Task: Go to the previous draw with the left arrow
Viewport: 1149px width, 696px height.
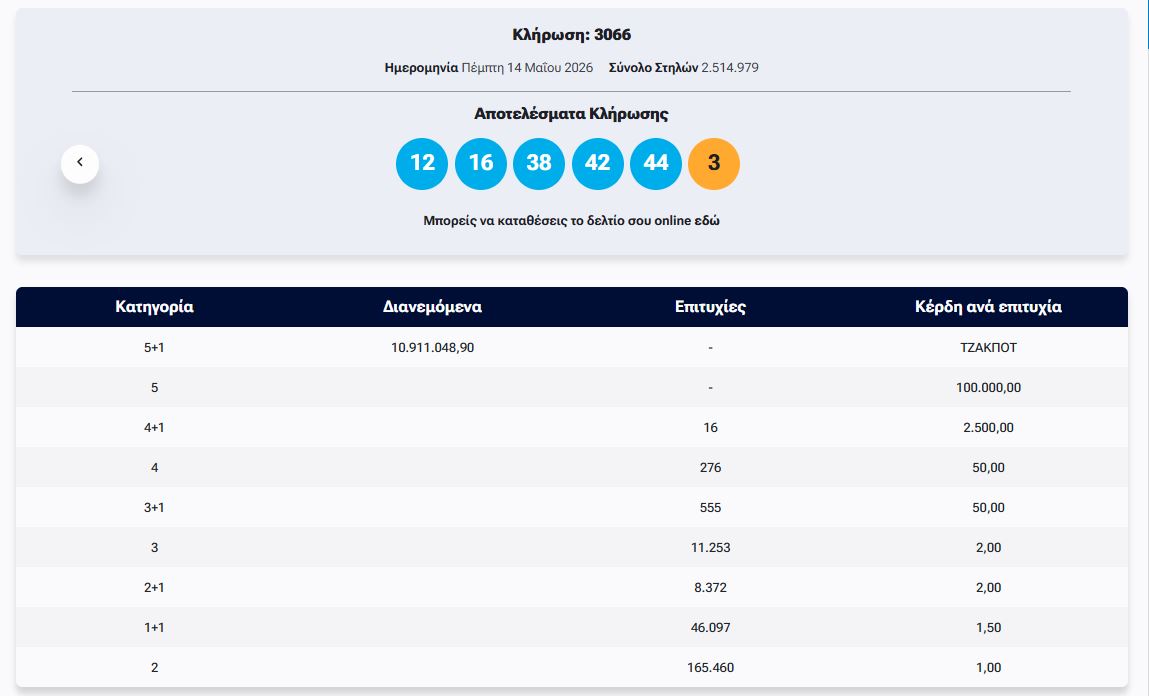Action: (80, 163)
